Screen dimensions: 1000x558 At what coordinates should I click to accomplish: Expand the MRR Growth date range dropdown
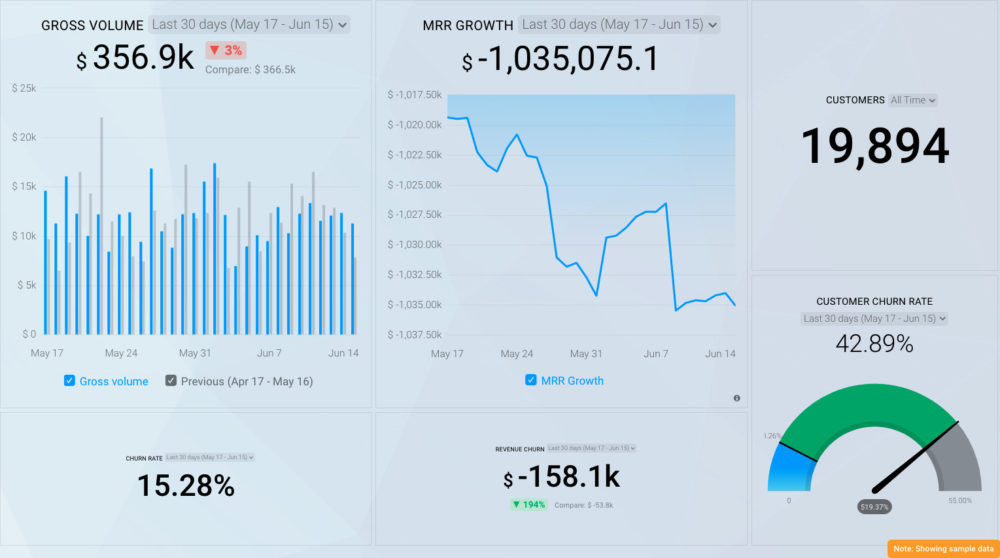(x=620, y=25)
